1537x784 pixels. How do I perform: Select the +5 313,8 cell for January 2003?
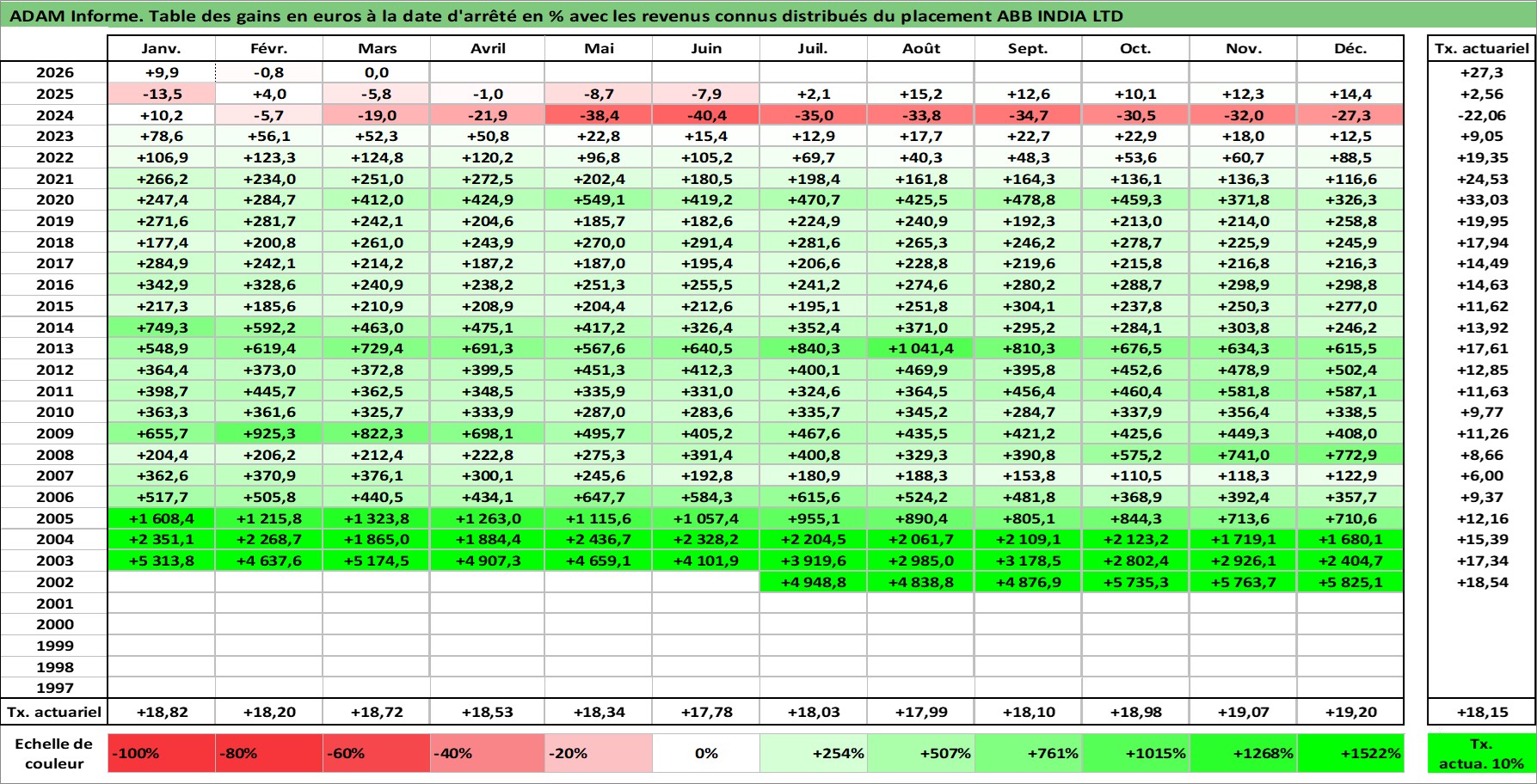tap(162, 560)
